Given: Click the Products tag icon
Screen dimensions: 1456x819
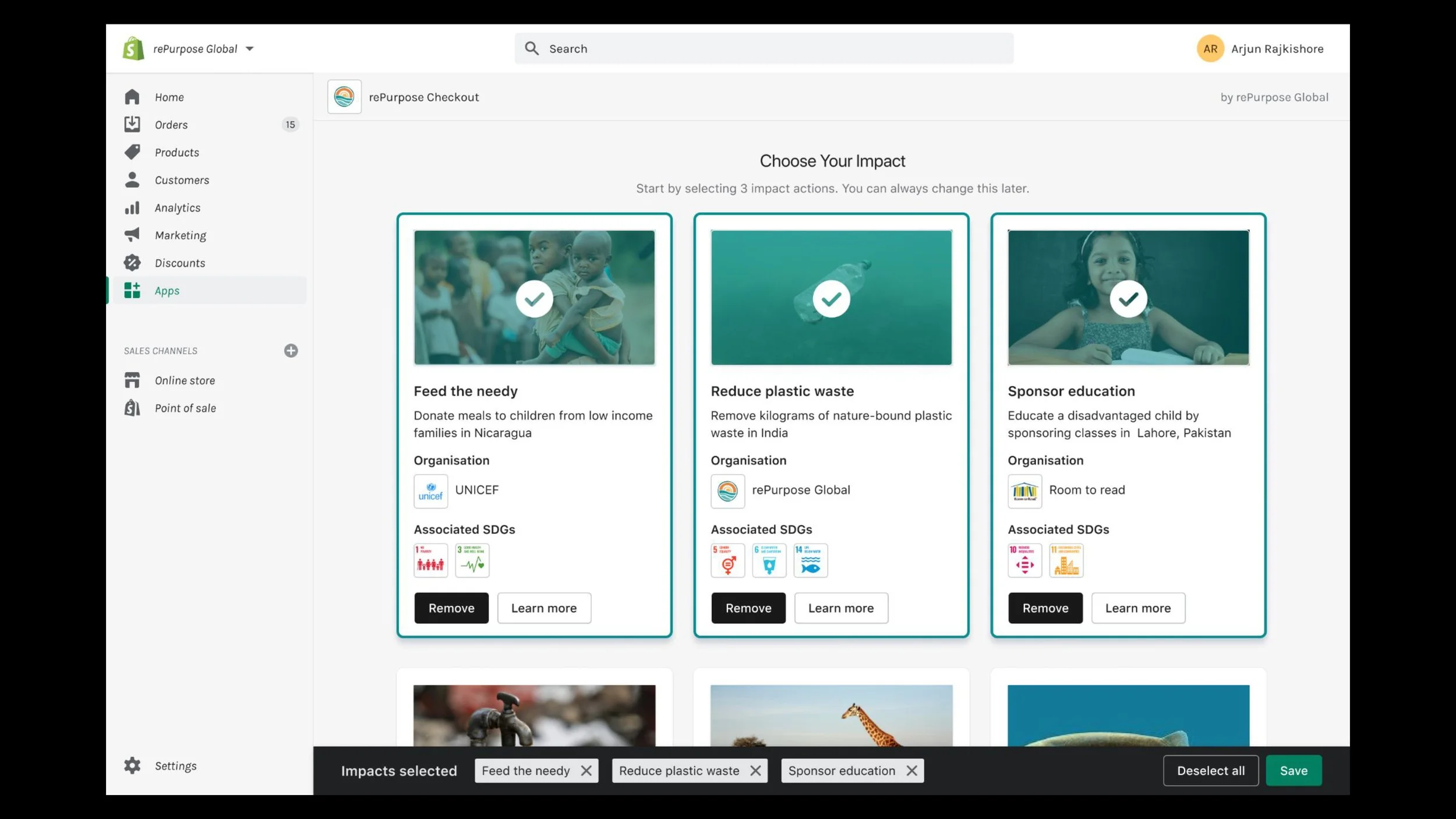Looking at the screenshot, I should pos(132,152).
